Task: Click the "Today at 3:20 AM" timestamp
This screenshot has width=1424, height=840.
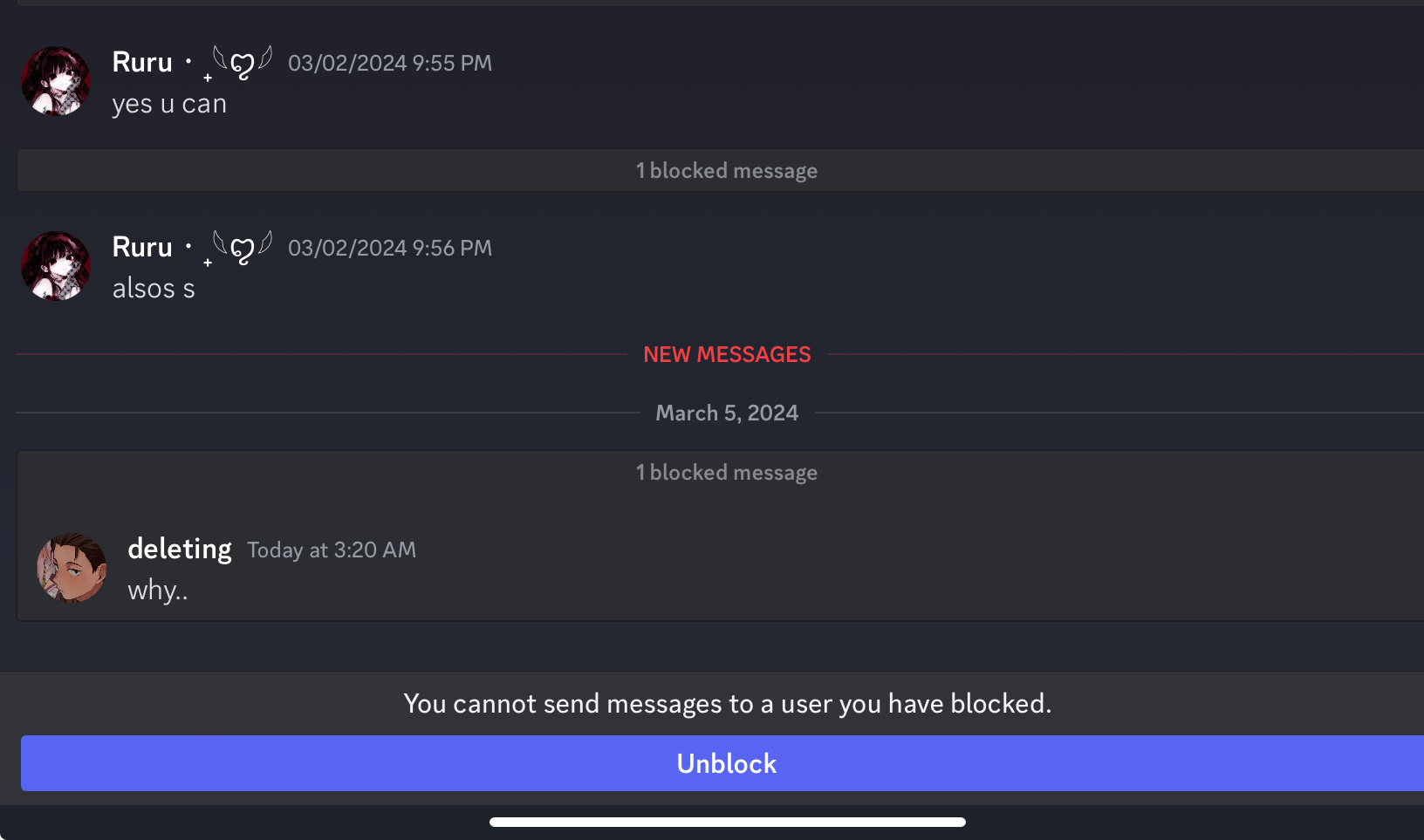Action: click(x=332, y=550)
